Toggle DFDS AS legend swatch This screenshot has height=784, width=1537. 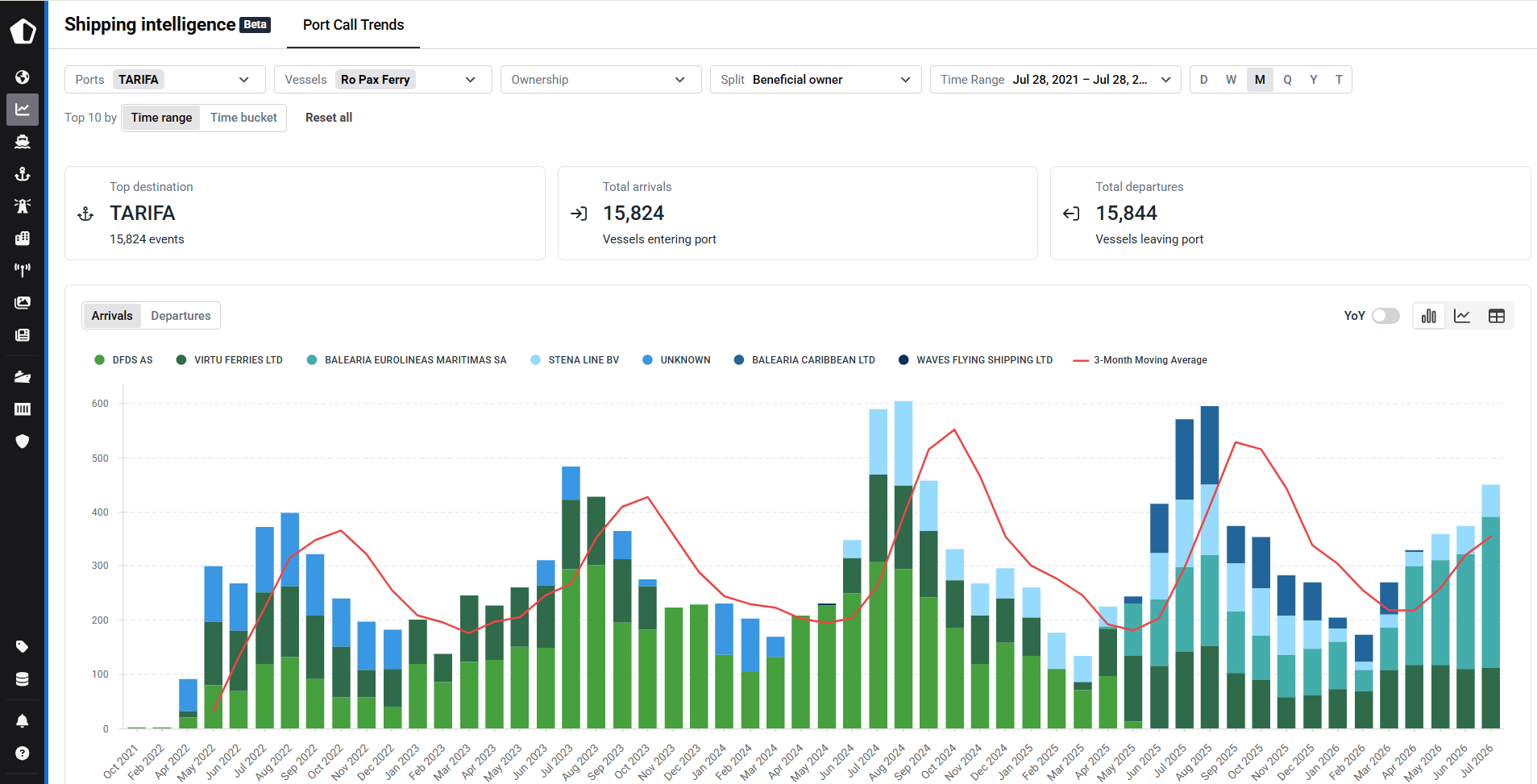pyautogui.click(x=99, y=360)
